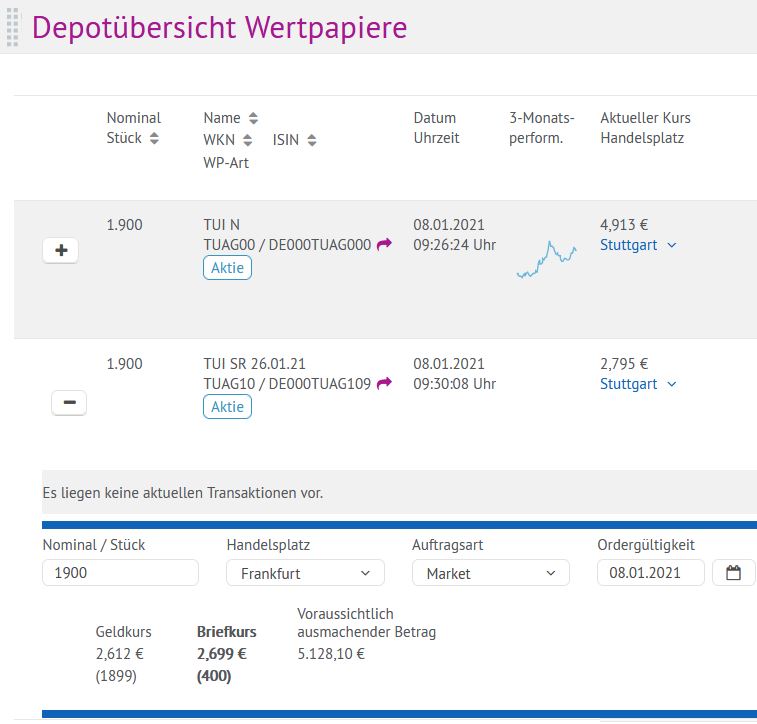This screenshot has width=757, height=724.
Task: Select the Briefkurs 2,699 € quote
Action: (x=221, y=654)
